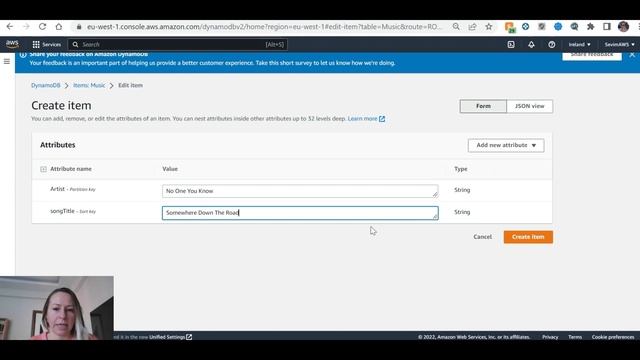Open the AWS help question mark icon

pos(551,44)
